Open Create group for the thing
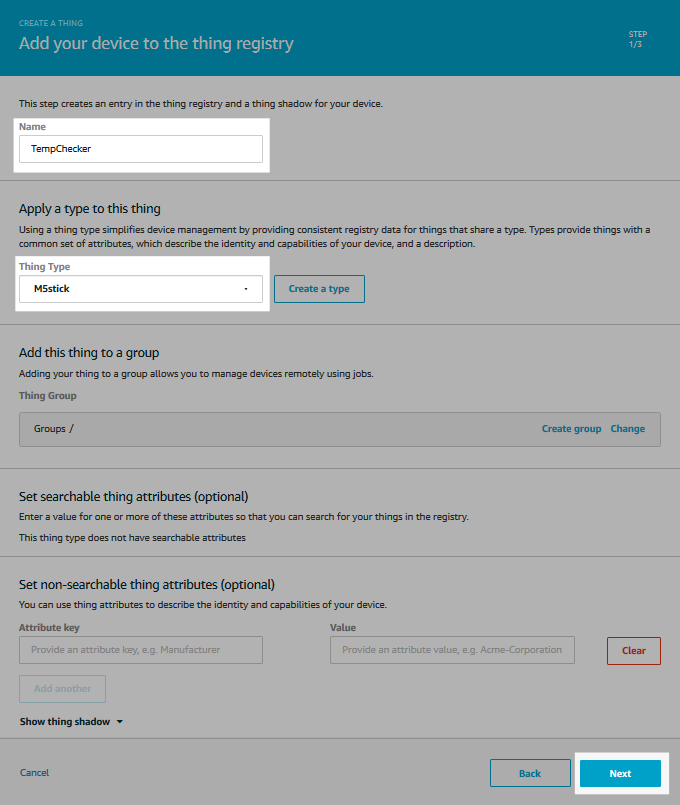The width and height of the screenshot is (680, 805). click(571, 428)
